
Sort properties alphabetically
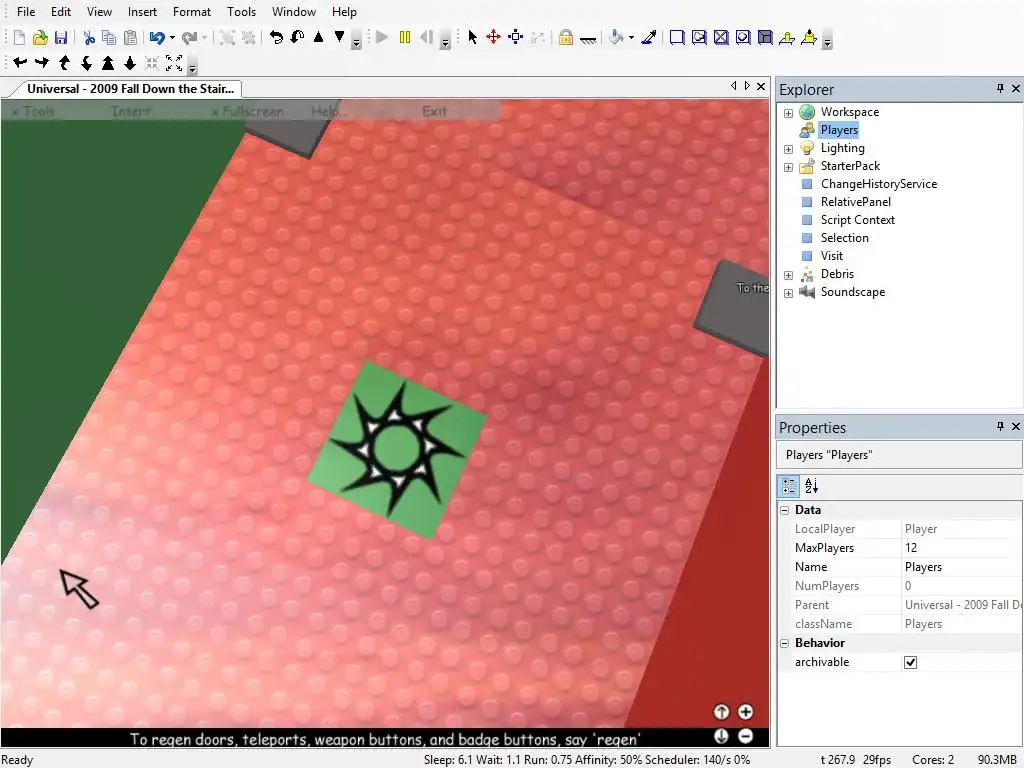811,486
